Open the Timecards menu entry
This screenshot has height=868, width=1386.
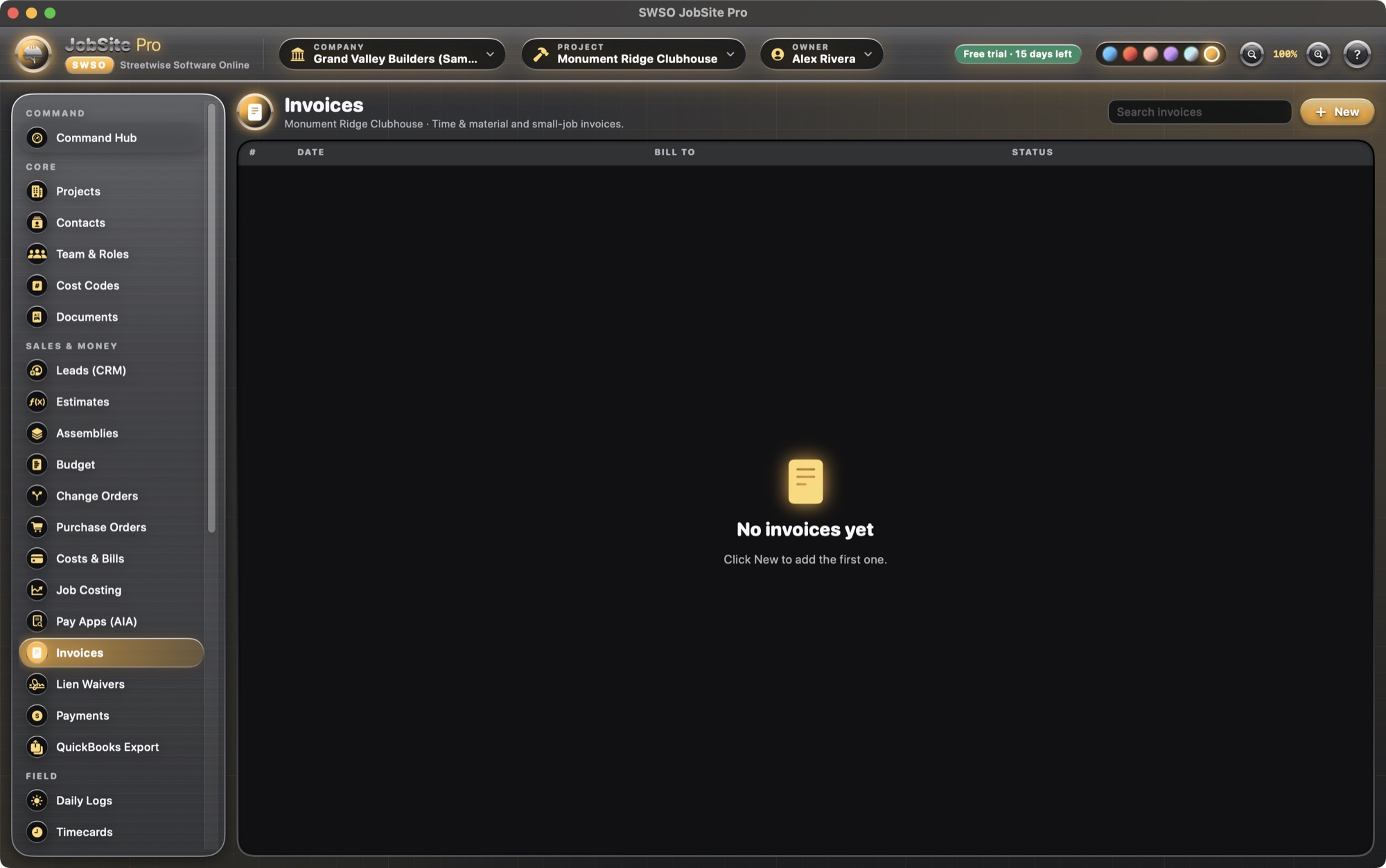112,832
